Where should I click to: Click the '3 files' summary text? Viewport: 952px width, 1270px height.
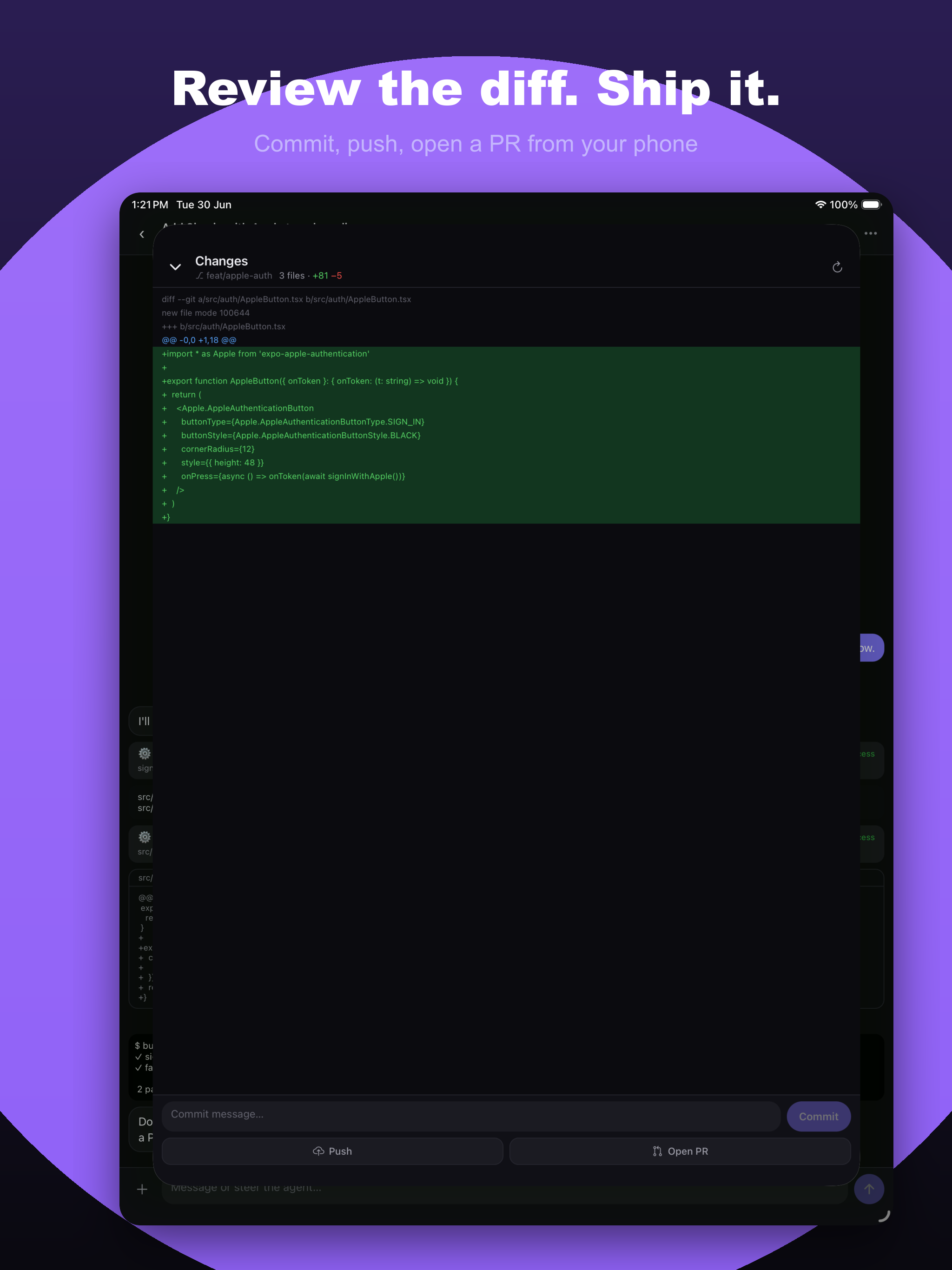click(x=291, y=276)
